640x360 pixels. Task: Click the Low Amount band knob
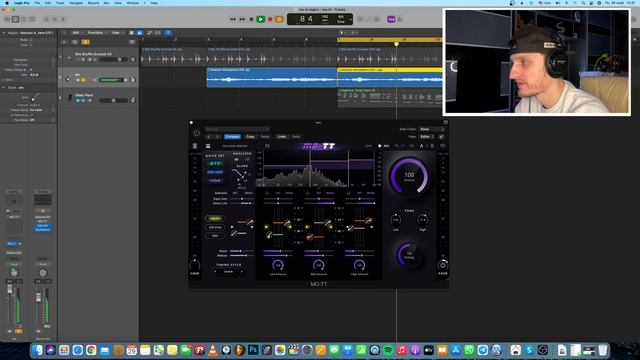point(278,265)
